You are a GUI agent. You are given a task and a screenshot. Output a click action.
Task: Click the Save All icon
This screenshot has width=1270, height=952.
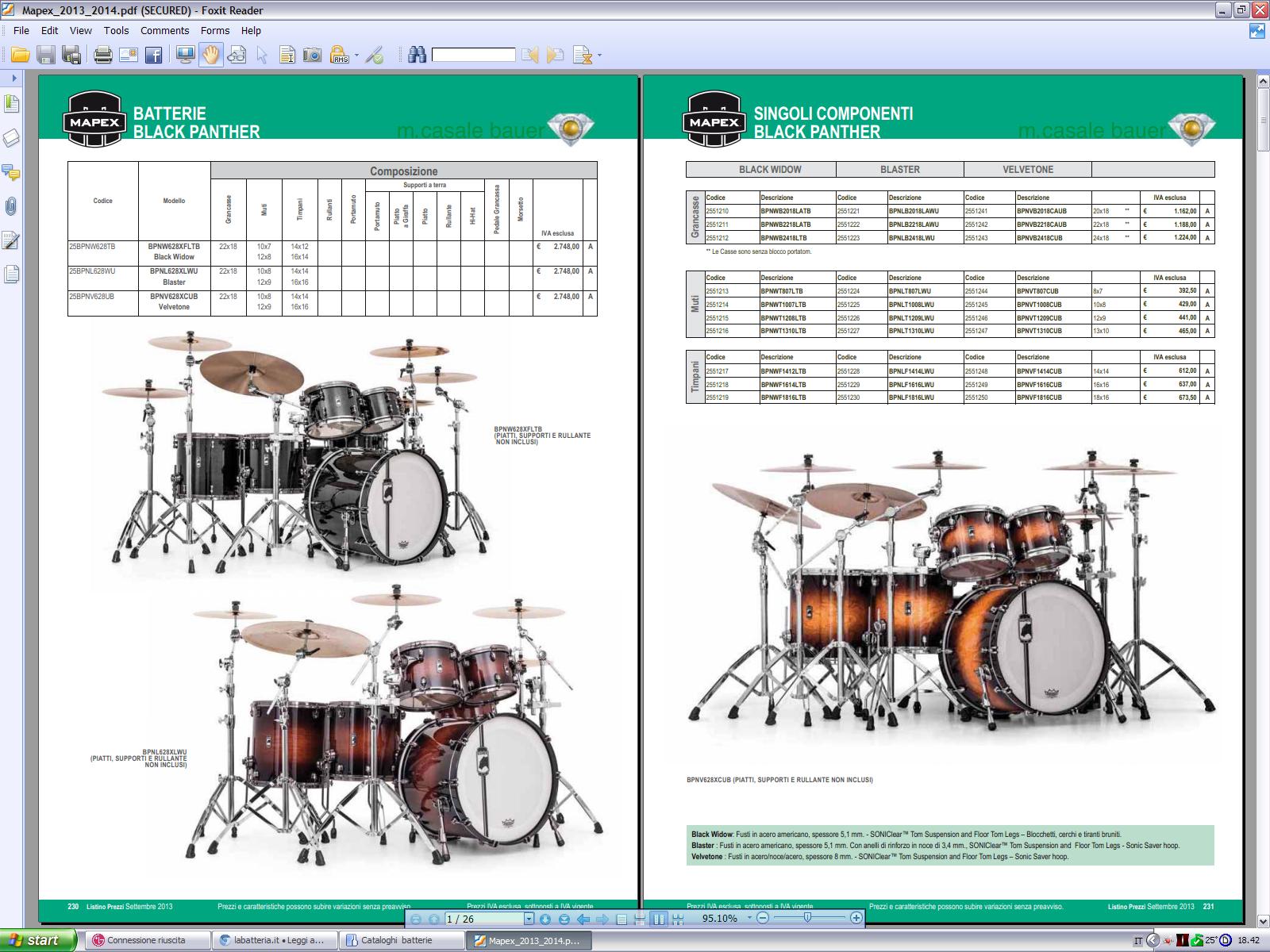point(71,55)
